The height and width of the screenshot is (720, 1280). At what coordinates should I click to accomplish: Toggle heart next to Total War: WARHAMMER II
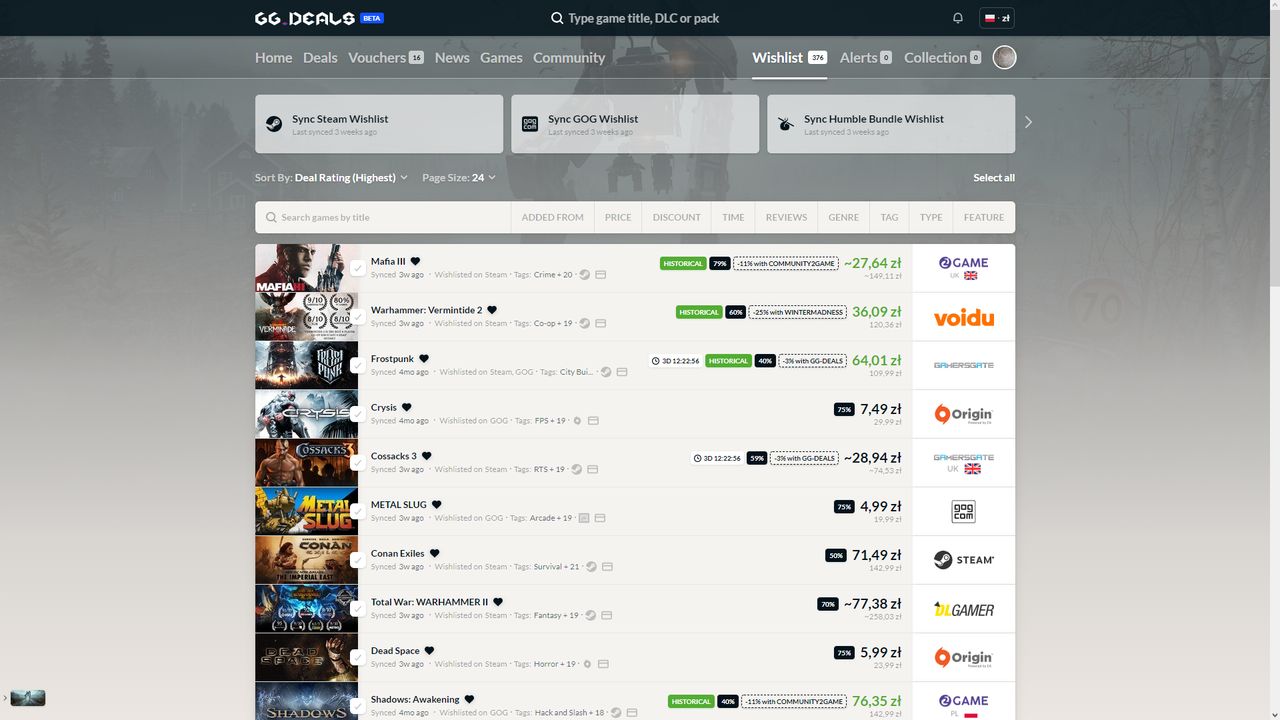click(498, 602)
